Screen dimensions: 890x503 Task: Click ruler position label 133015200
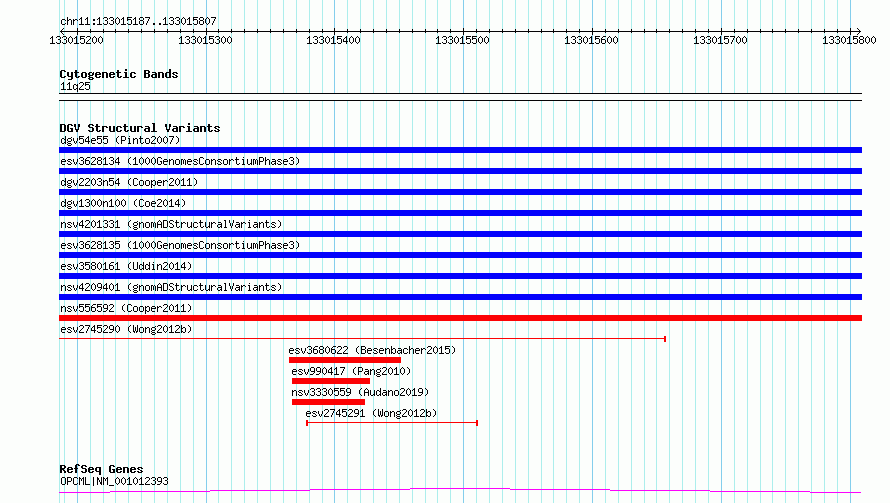[x=76, y=40]
